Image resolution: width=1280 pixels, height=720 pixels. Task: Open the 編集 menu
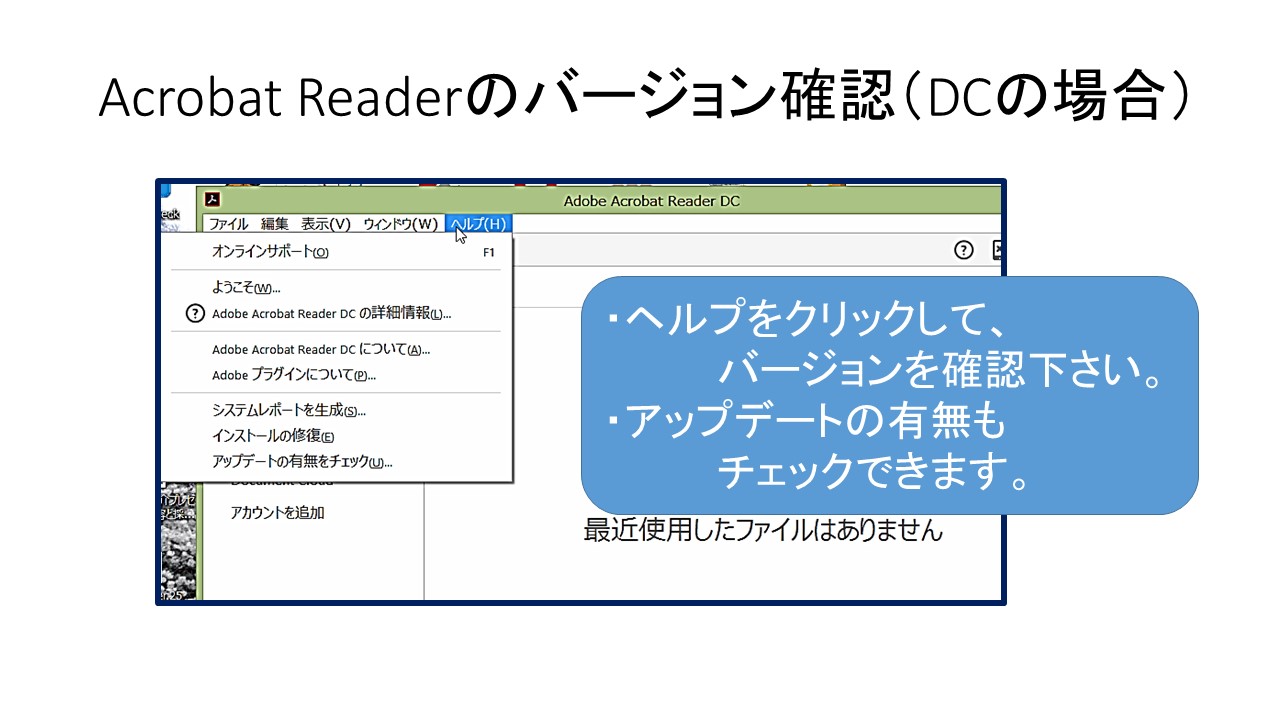275,224
